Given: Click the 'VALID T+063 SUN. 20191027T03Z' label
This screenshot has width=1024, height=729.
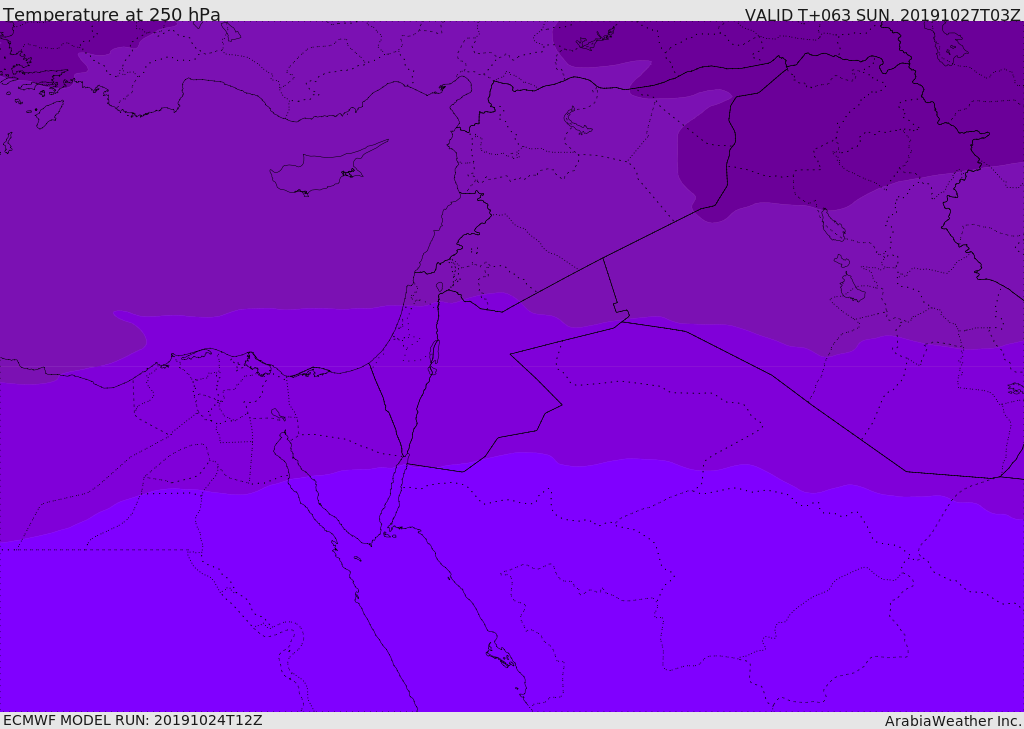Looking at the screenshot, I should (x=882, y=15).
